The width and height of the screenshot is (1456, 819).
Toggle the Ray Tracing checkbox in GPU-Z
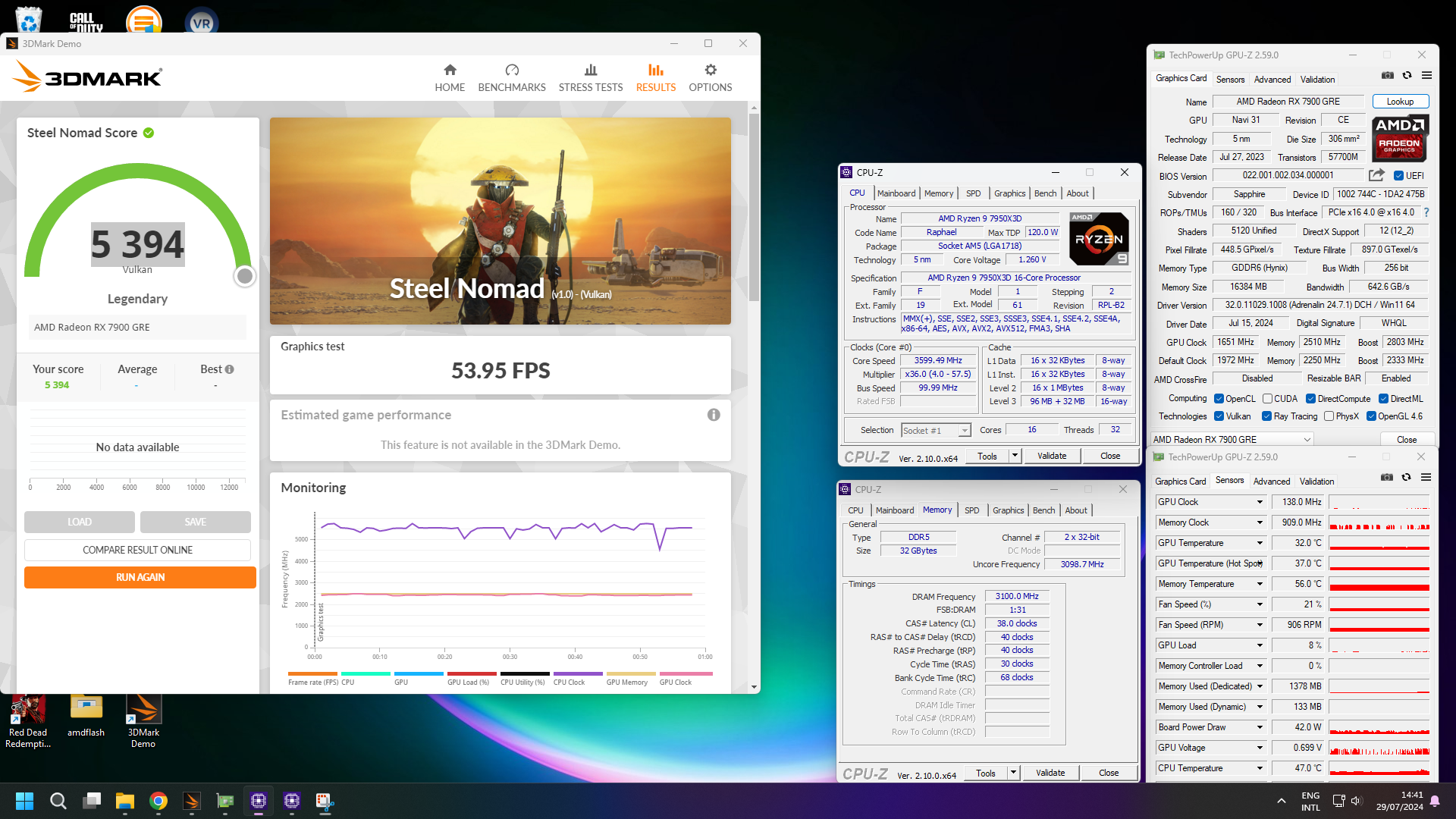(1266, 416)
